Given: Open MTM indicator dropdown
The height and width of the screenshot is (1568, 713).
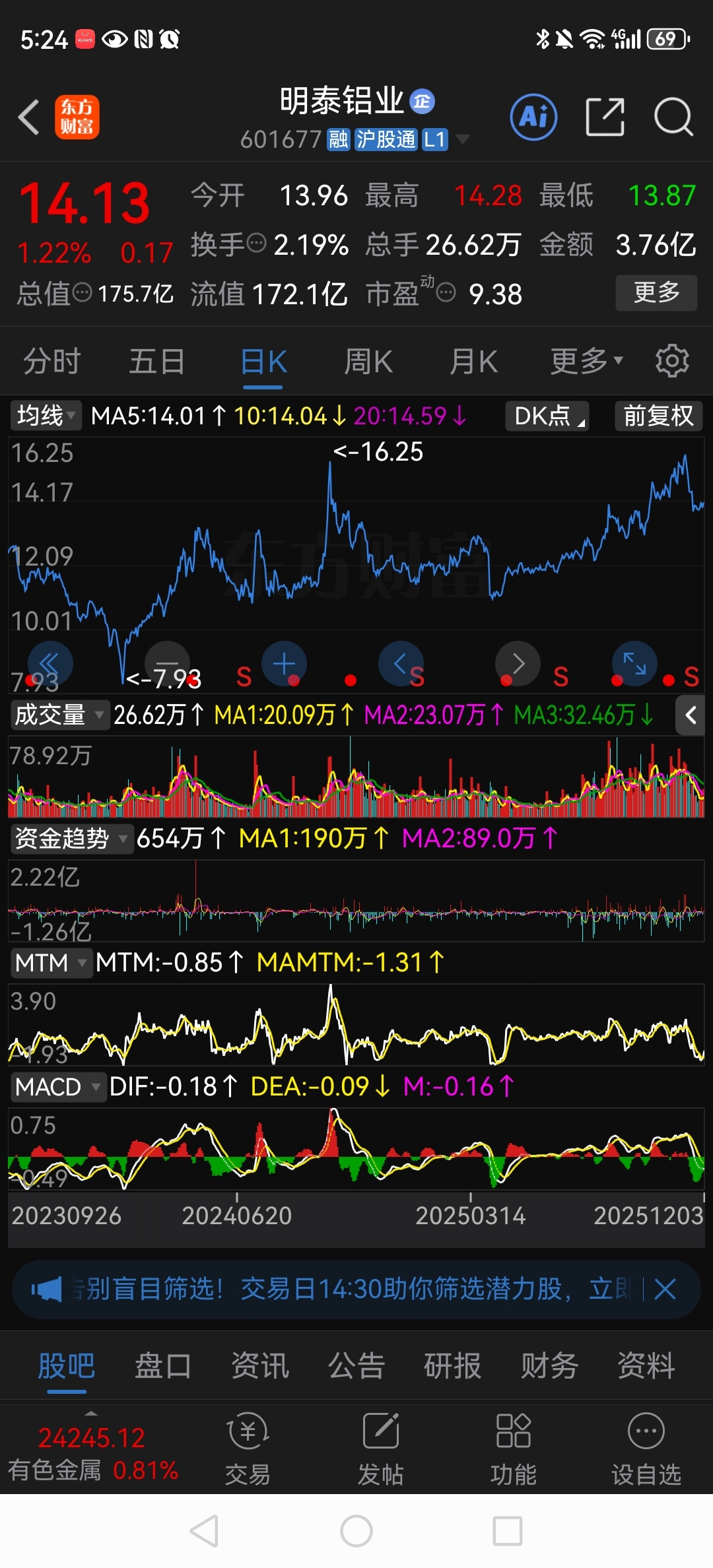Looking at the screenshot, I should tap(51, 962).
